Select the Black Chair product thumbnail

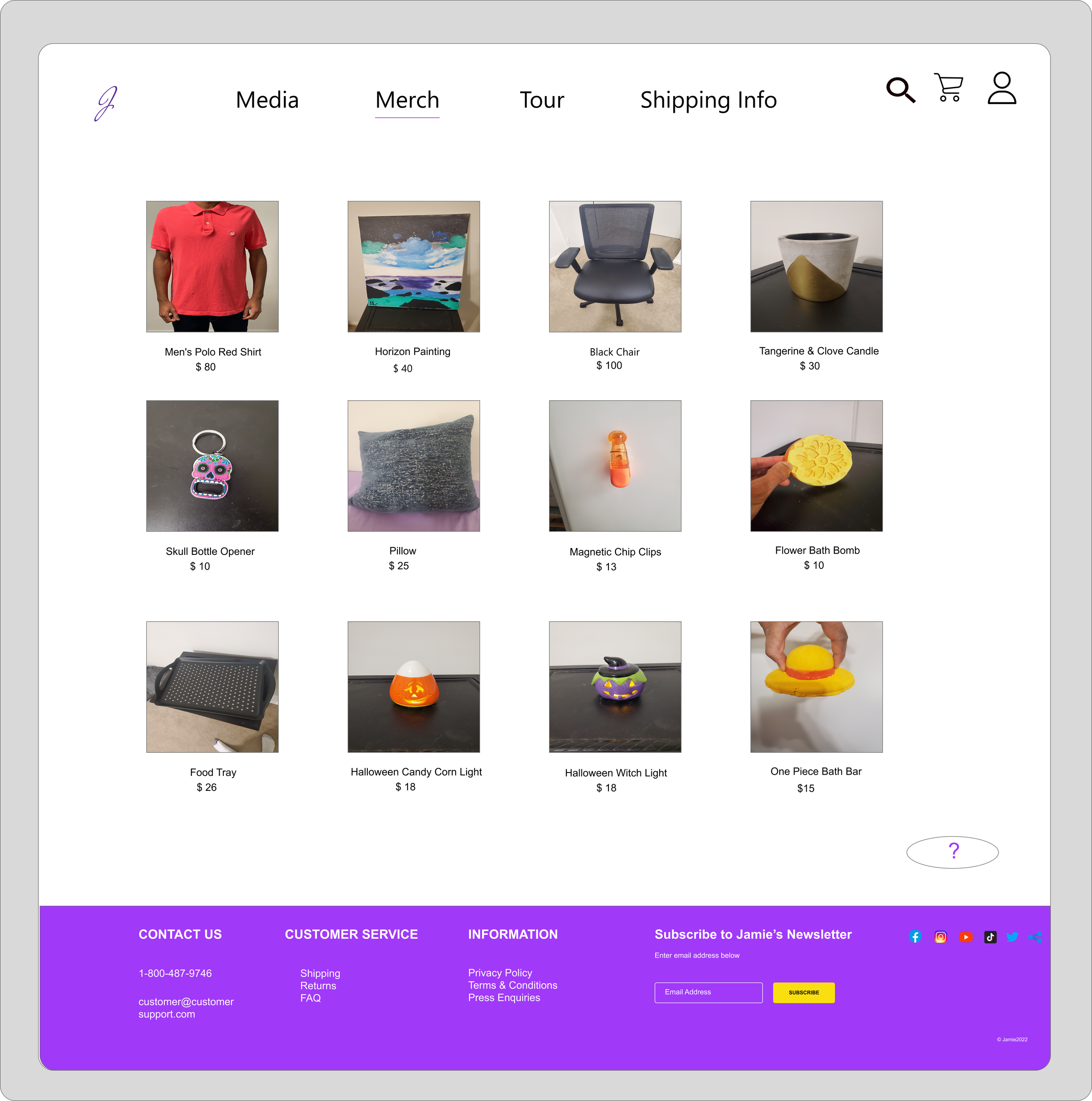(615, 266)
